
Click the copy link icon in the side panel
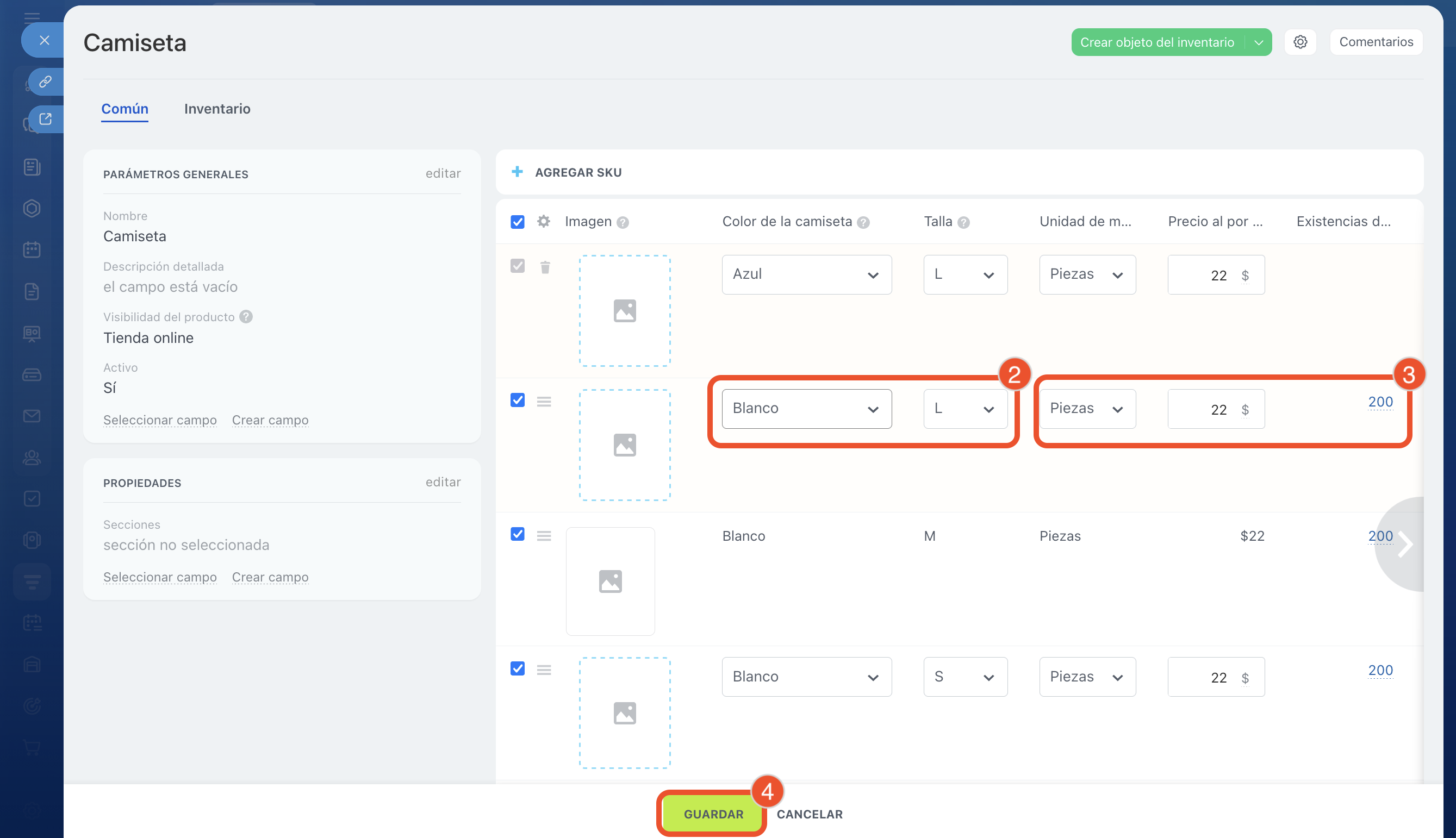click(x=46, y=82)
